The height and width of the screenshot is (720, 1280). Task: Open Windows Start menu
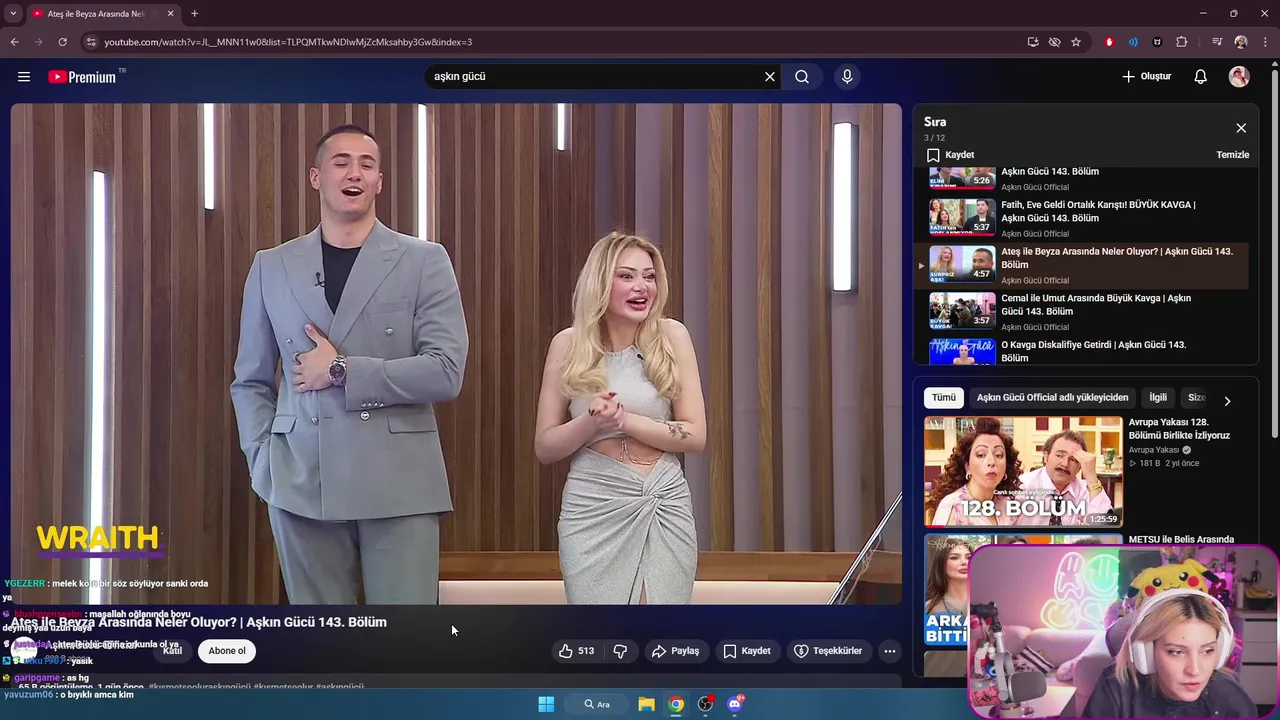[546, 704]
